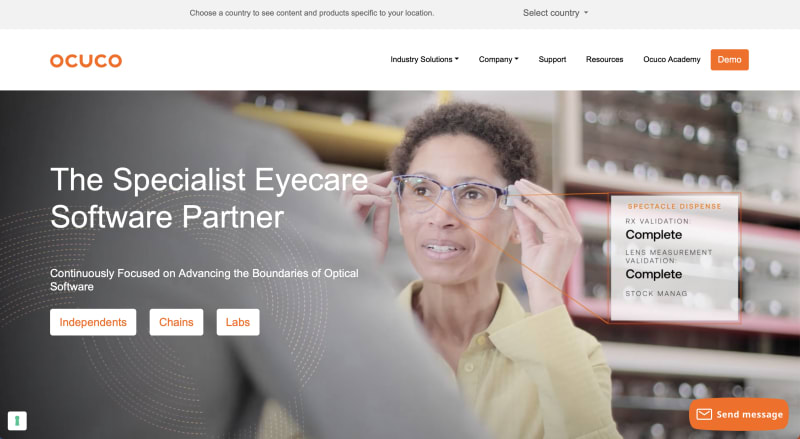Click the hero headline Specialist Eyecare Software Partner
Viewport: 800px width, 439px height.
(209, 198)
